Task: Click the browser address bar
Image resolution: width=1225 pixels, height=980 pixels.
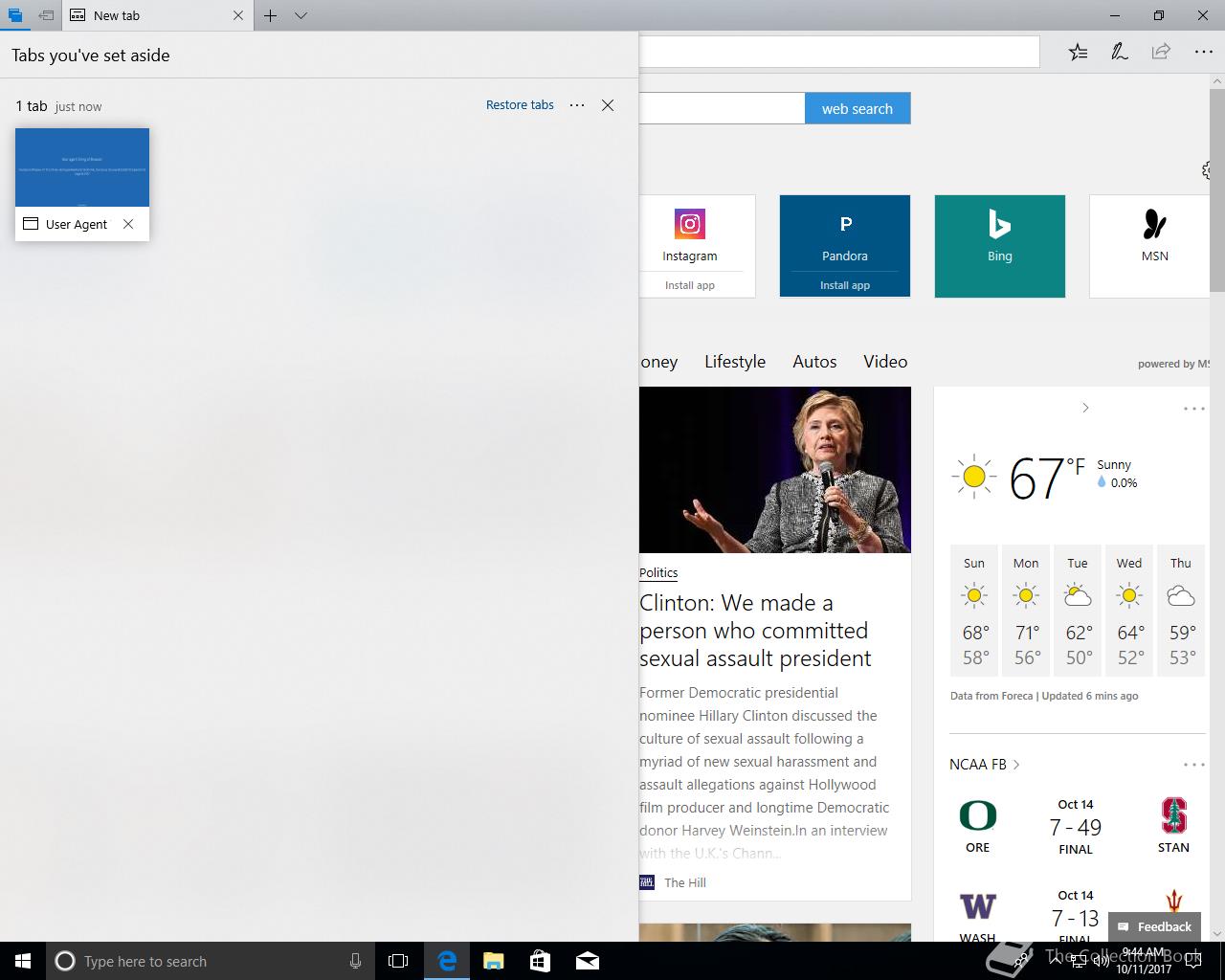Action: coord(838,52)
